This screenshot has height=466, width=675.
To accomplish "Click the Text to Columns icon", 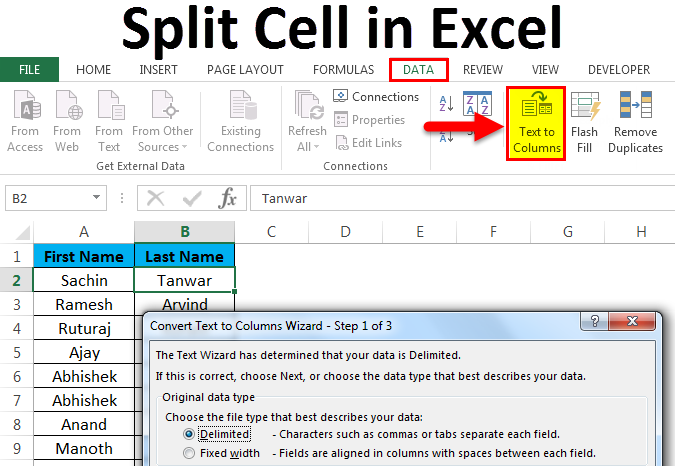I will [x=537, y=124].
